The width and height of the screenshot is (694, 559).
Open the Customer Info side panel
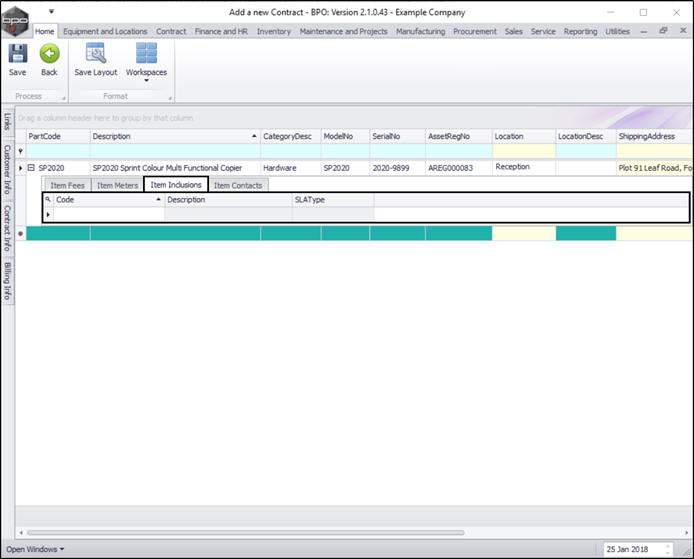[8, 169]
